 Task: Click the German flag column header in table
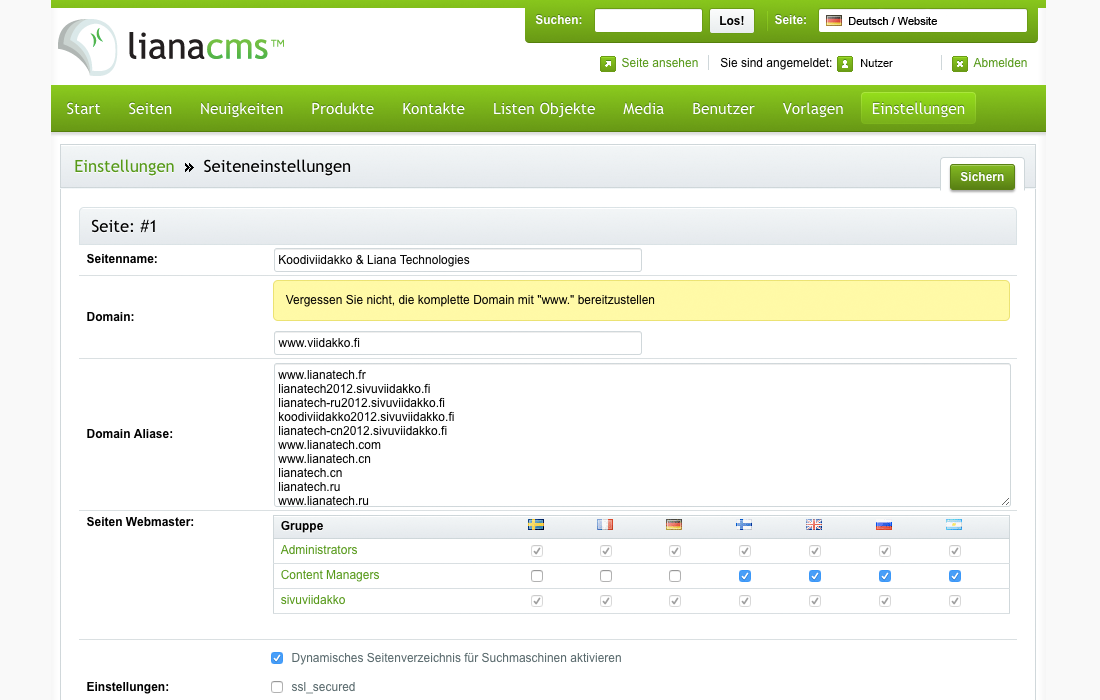(x=674, y=525)
